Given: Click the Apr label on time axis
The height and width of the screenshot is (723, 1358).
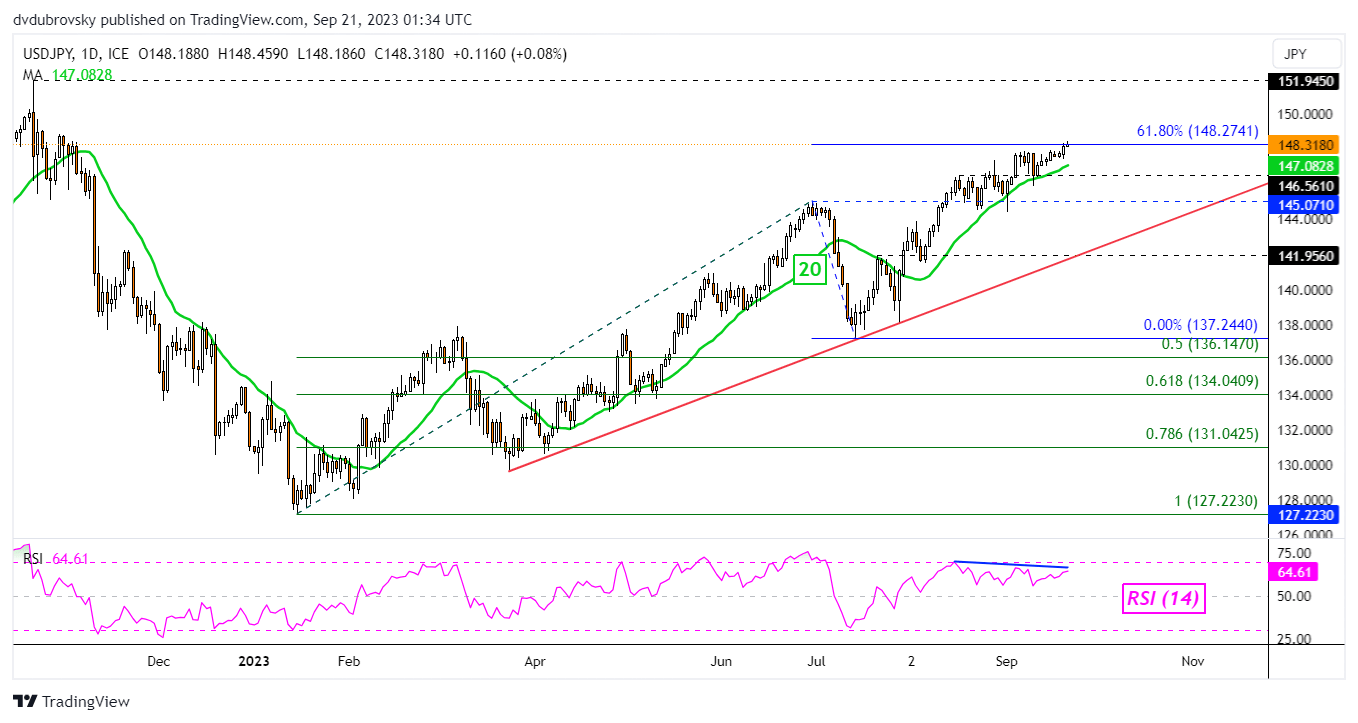Looking at the screenshot, I should click(534, 661).
